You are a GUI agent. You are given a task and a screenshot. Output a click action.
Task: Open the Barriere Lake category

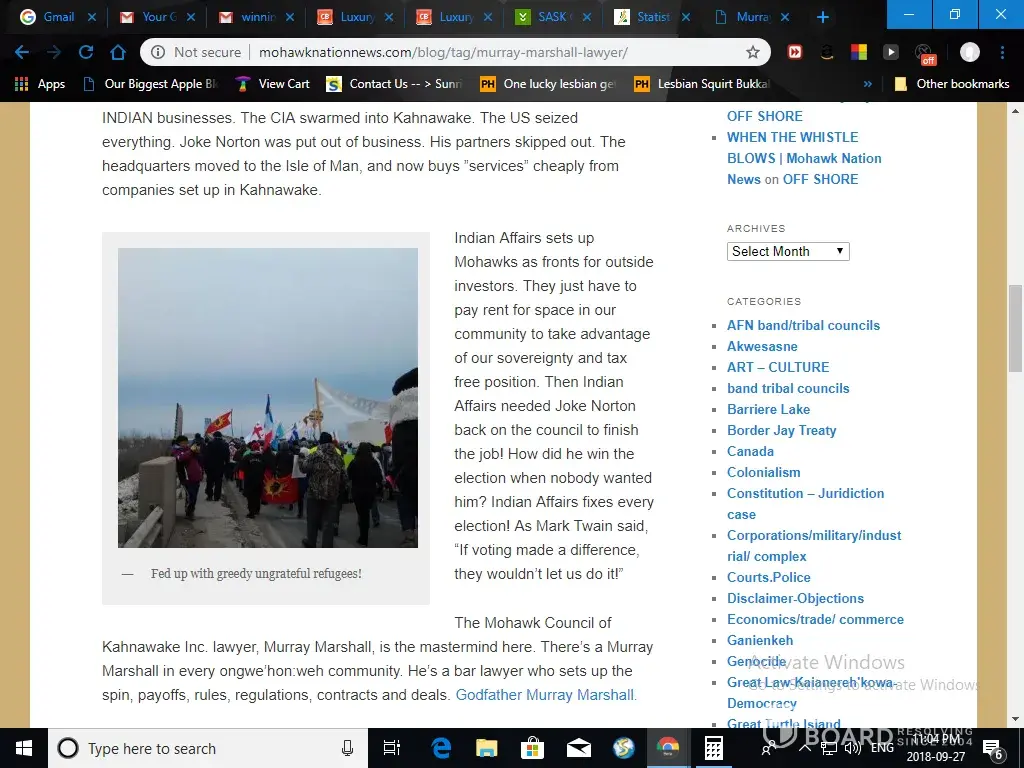tap(768, 409)
